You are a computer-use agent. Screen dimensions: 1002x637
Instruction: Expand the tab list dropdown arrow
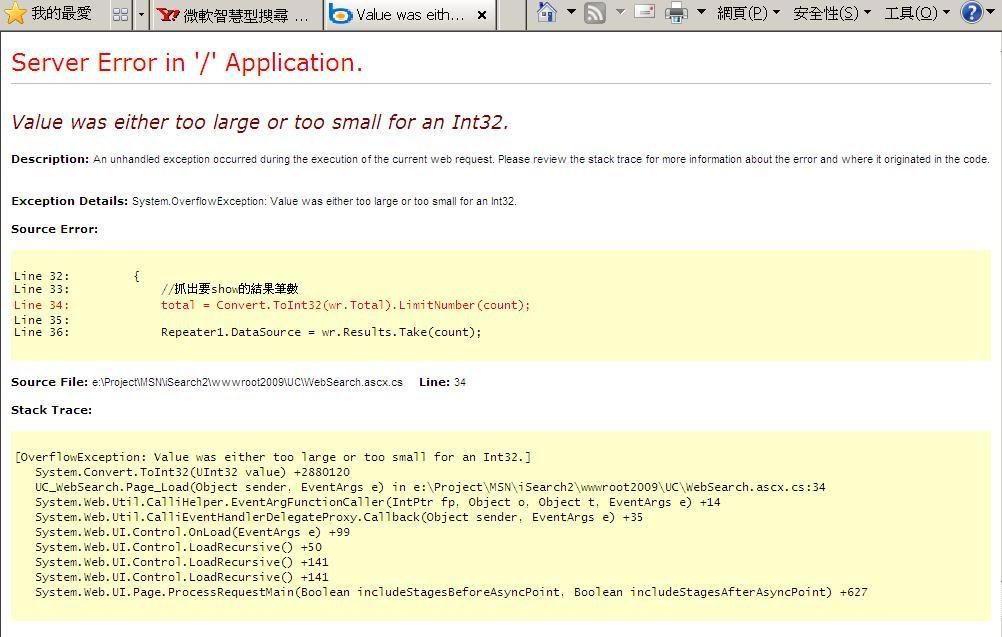tap(141, 15)
